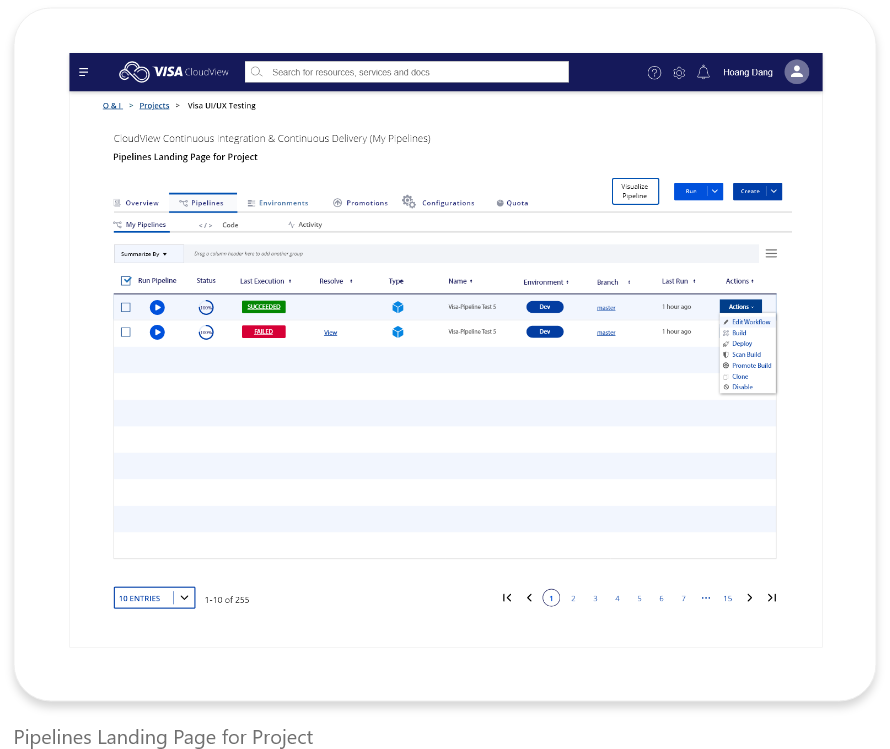Viewport: 890px width, 749px height.
Task: Open the notifications bell icon
Action: point(703,72)
